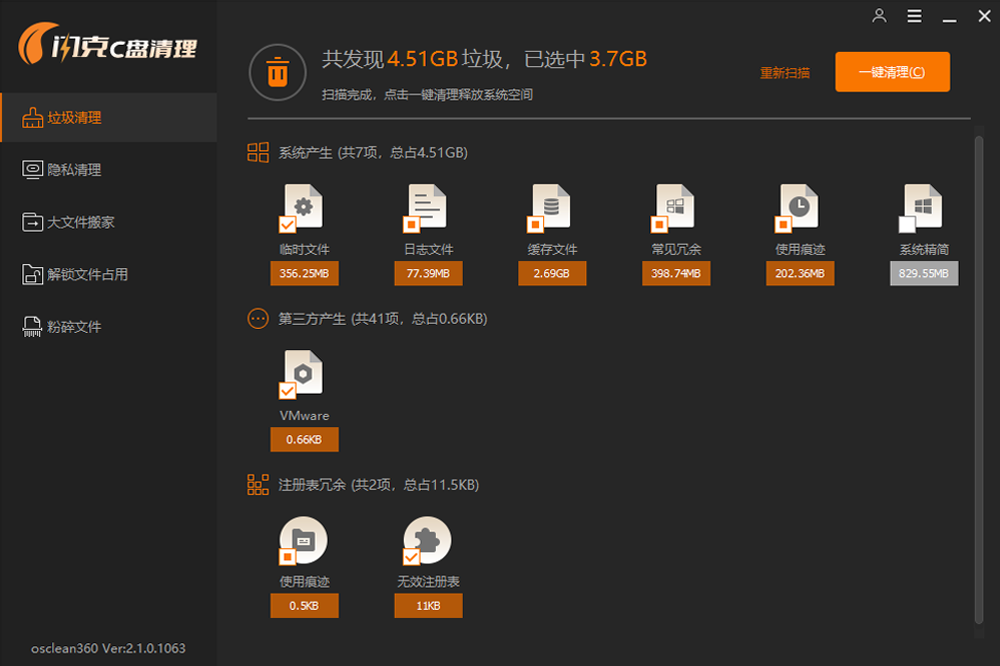Select the 无效注册表 puzzle icon
This screenshot has height=666, width=1000.
tap(428, 539)
